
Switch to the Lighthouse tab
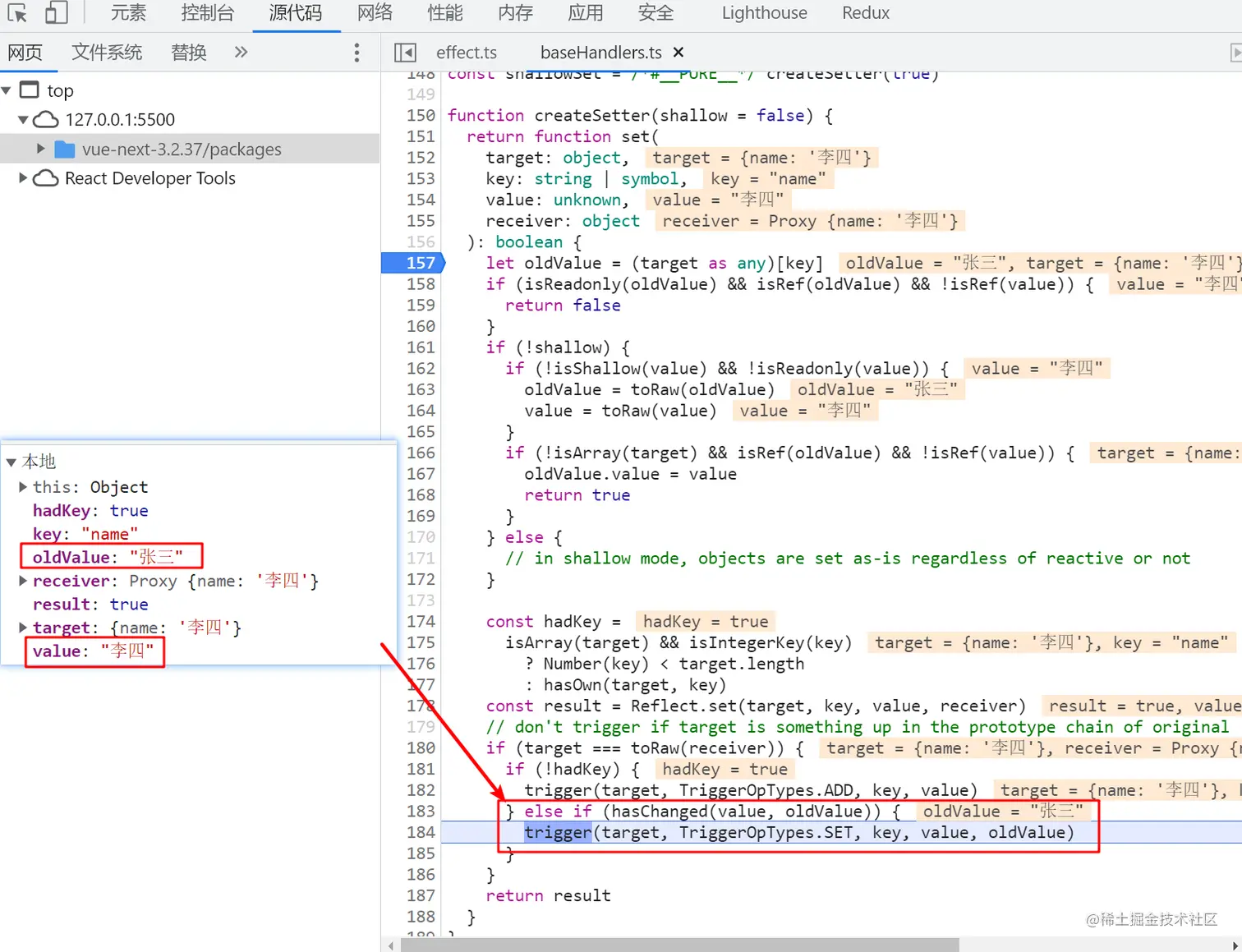point(765,13)
